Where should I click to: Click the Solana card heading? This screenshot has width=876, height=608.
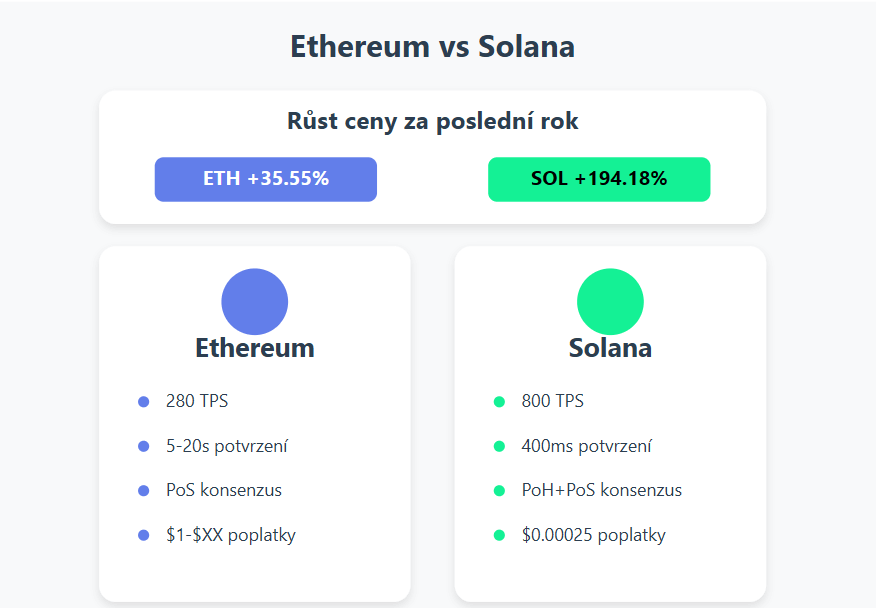(610, 348)
